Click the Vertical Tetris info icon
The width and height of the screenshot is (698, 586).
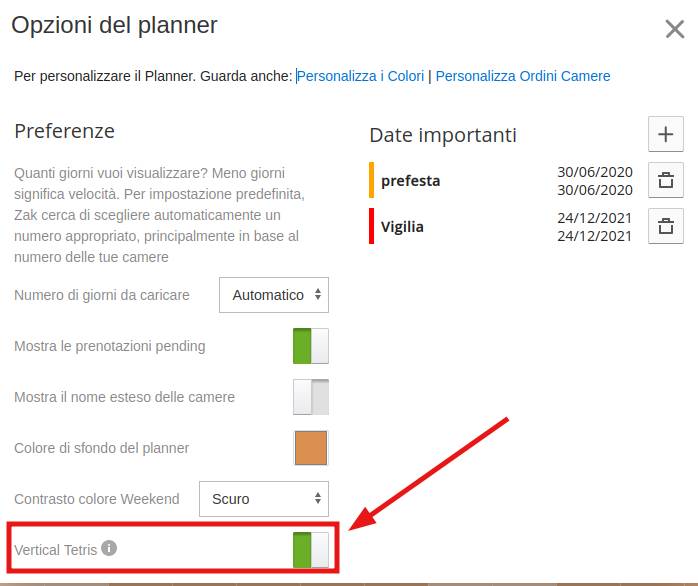point(110,548)
